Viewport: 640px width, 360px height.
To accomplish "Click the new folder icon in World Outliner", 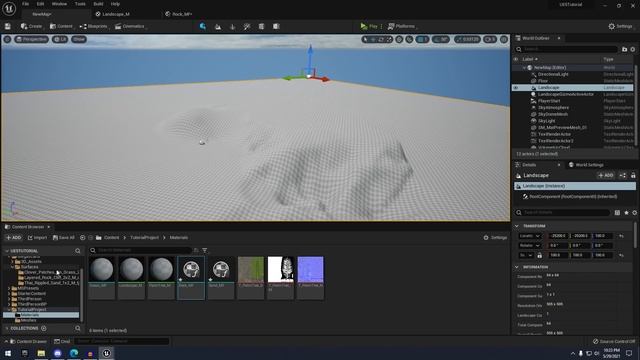I will [624, 49].
